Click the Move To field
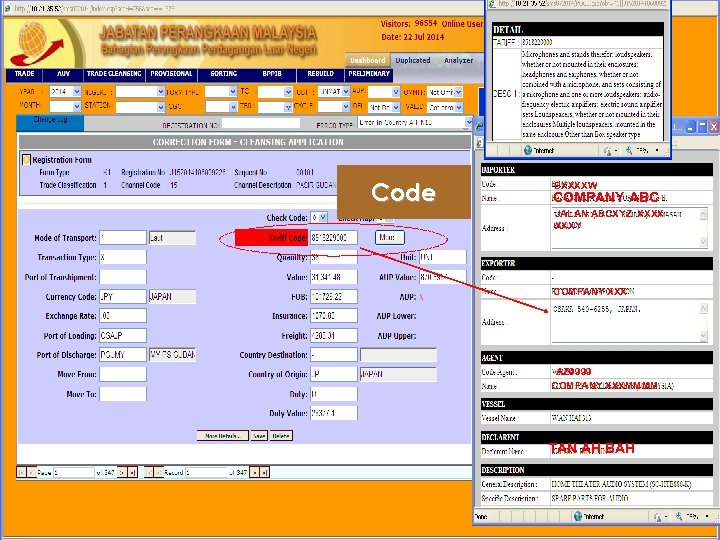Image resolution: width=720 pixels, height=540 pixels. [123, 394]
